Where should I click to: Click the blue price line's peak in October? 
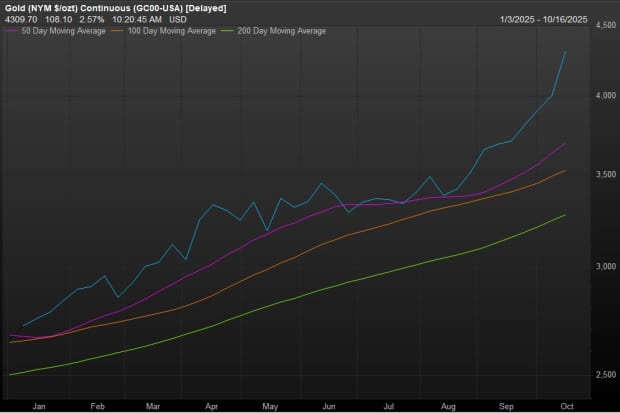click(x=567, y=51)
